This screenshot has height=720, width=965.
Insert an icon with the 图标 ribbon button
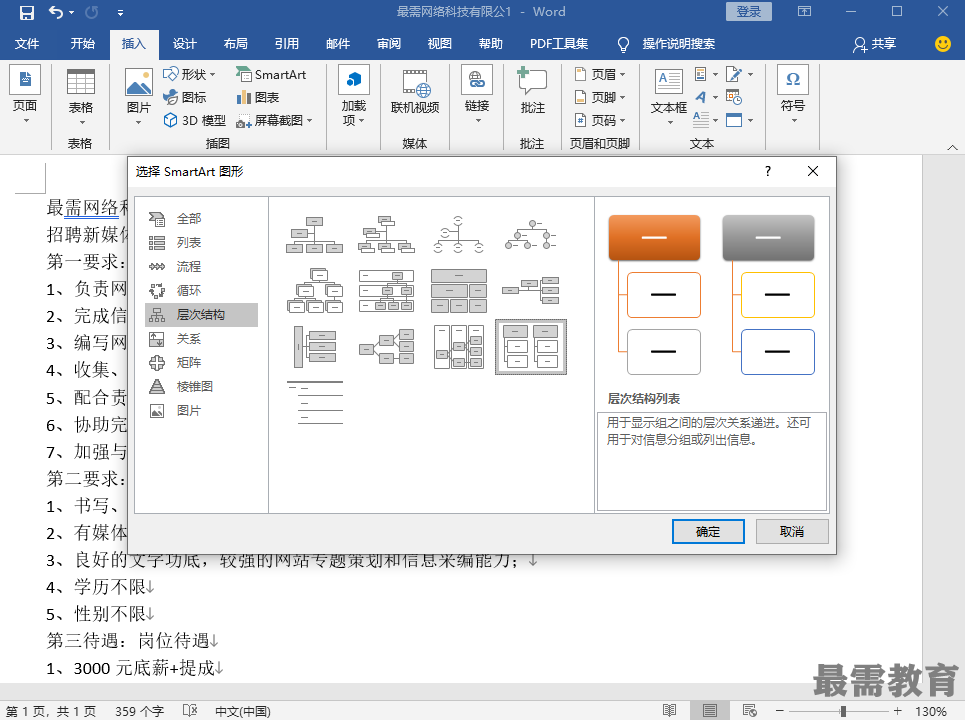(x=185, y=97)
